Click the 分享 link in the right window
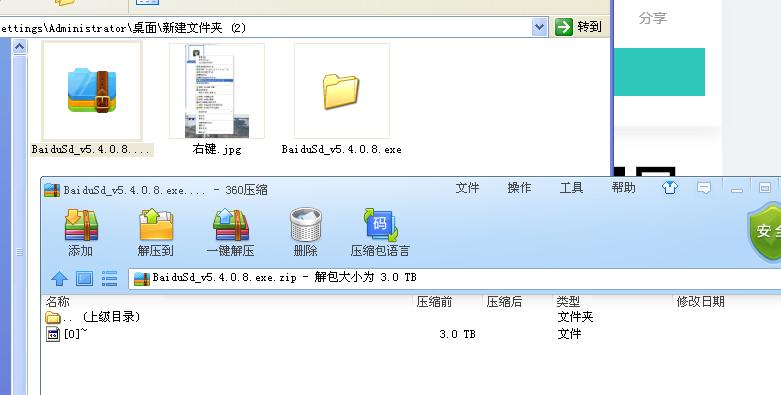This screenshot has height=395, width=781. click(x=652, y=18)
